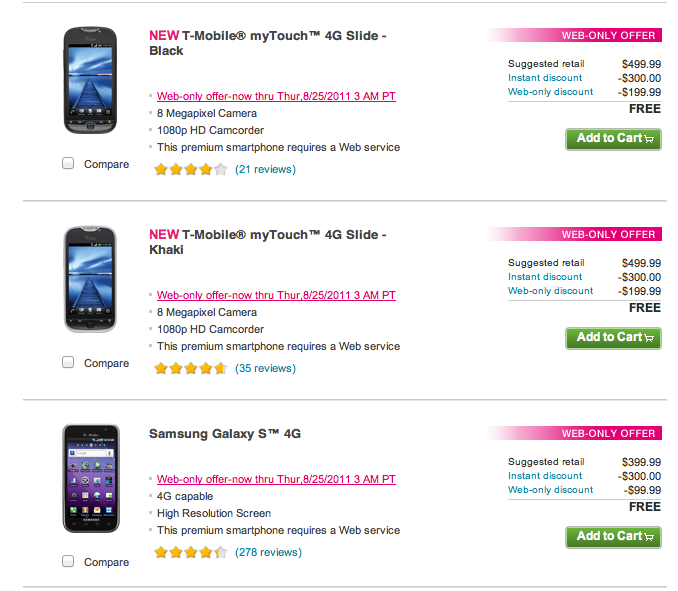Image resolution: width=678 pixels, height=591 pixels.
Task: Read the 35 reviews for myTouch Khaki
Action: pyautogui.click(x=265, y=368)
